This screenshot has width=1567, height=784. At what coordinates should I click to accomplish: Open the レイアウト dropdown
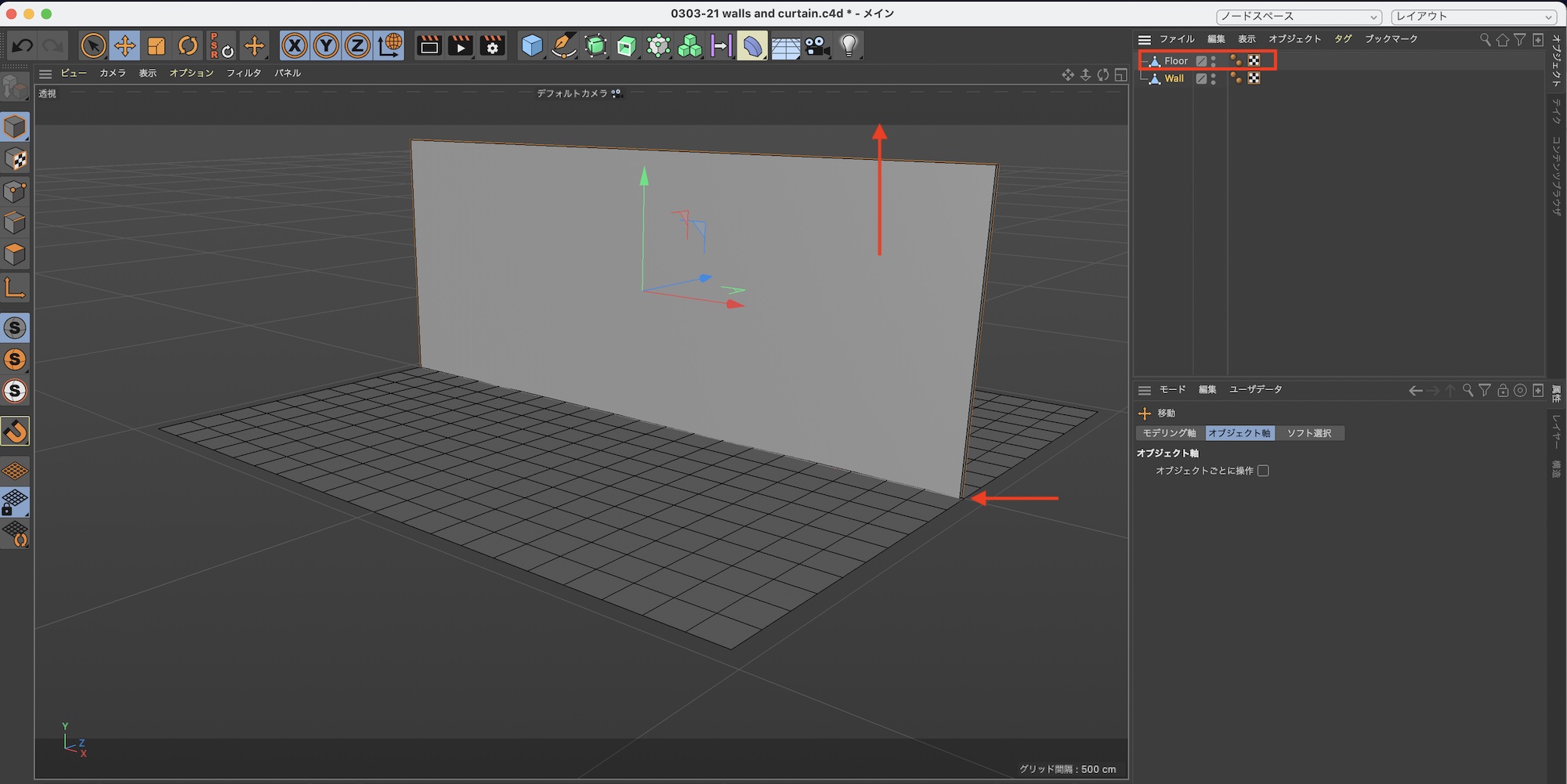1474,16
